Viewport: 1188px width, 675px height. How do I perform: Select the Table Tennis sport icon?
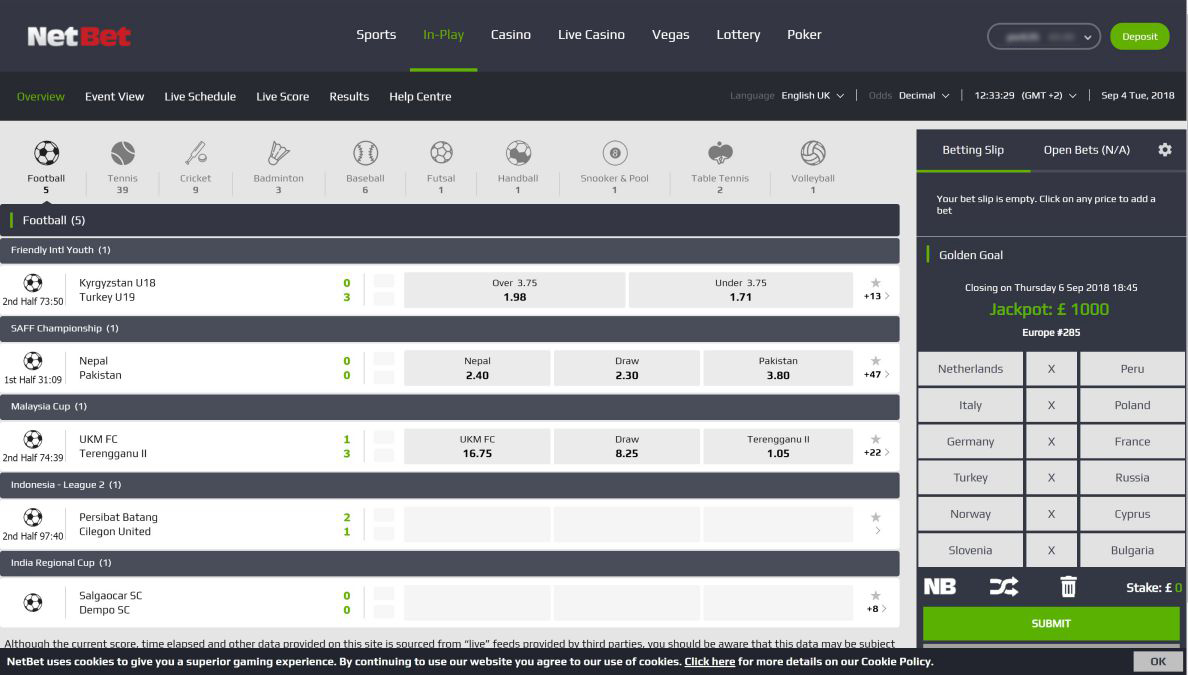pos(720,154)
